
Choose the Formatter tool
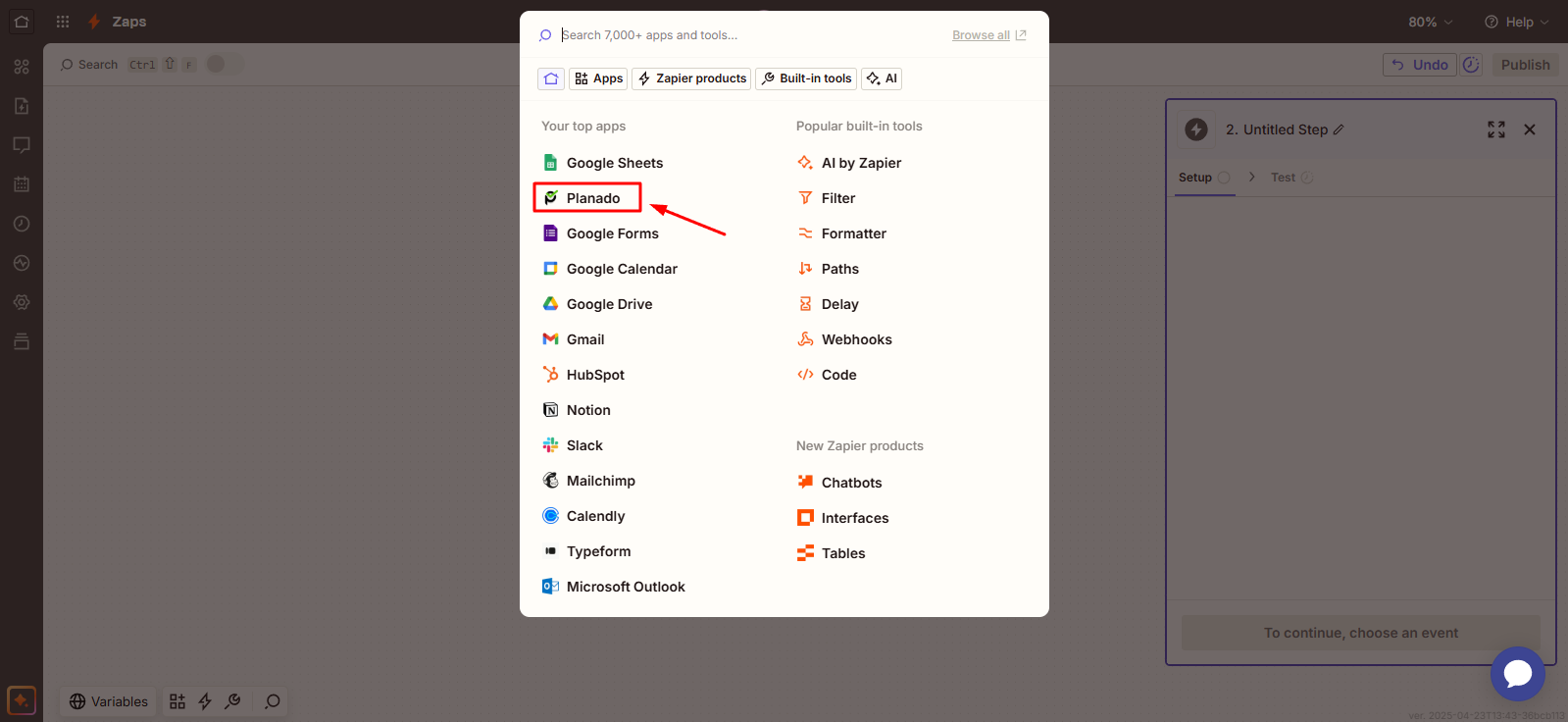tap(842, 233)
